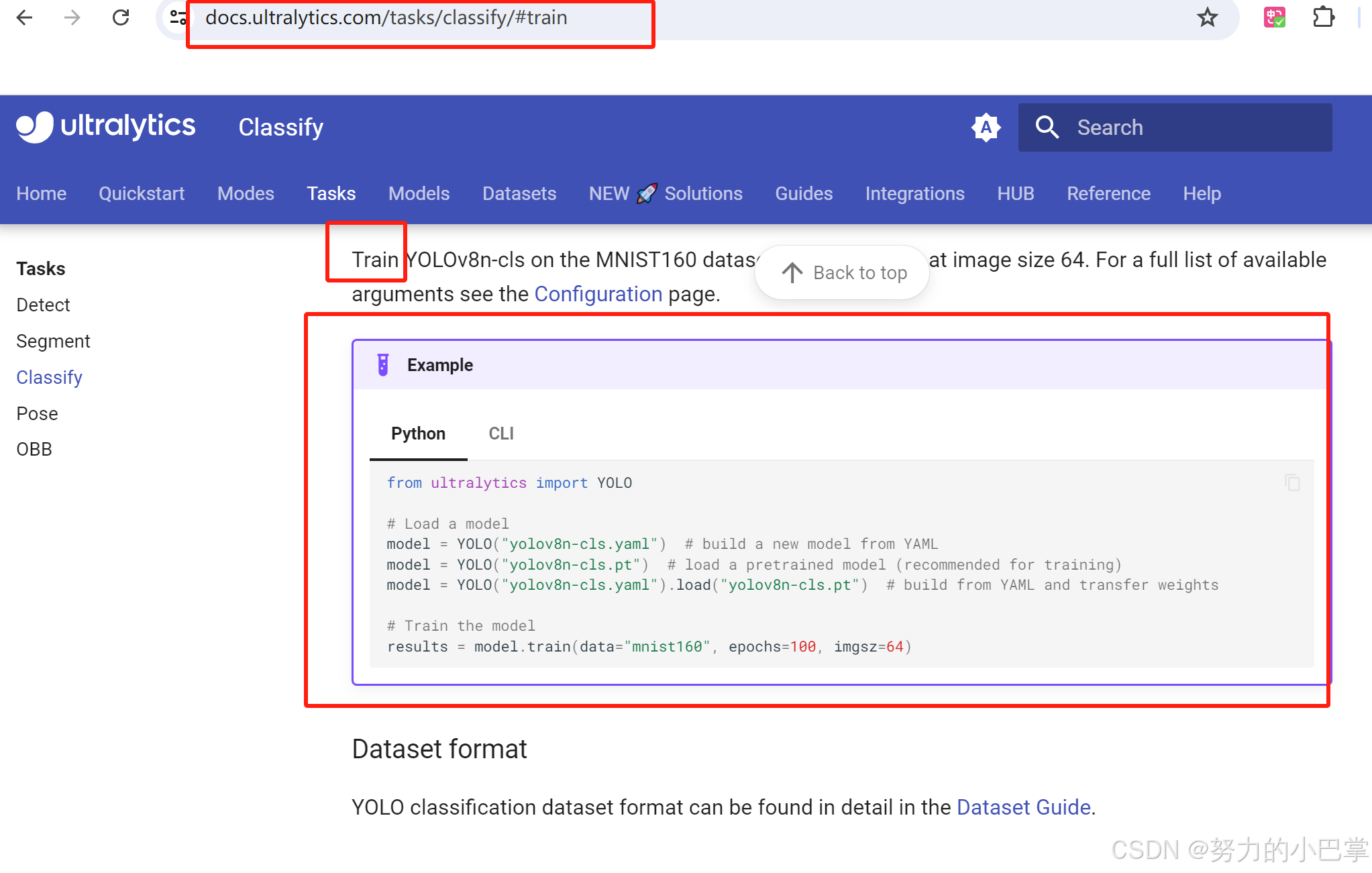Viewport: 1372px width, 873px height.
Task: Open the Modes nav tab
Action: coord(246,194)
